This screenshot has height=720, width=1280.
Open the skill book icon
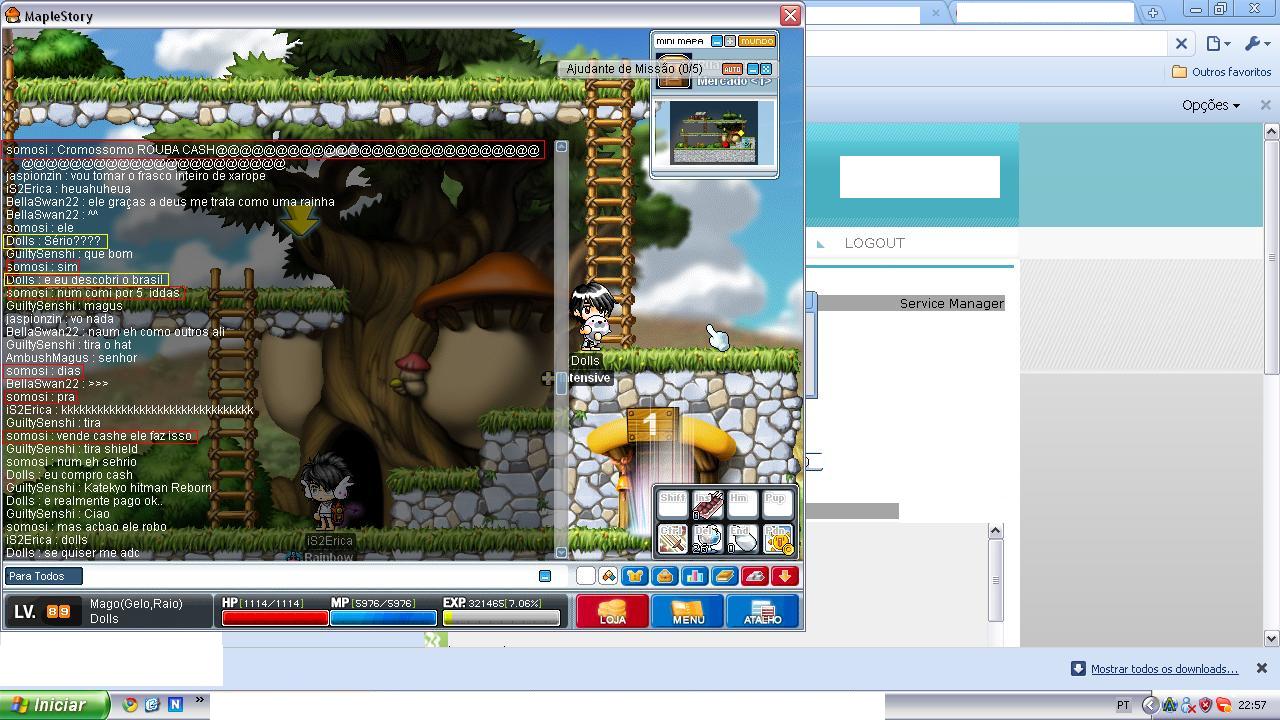(725, 576)
